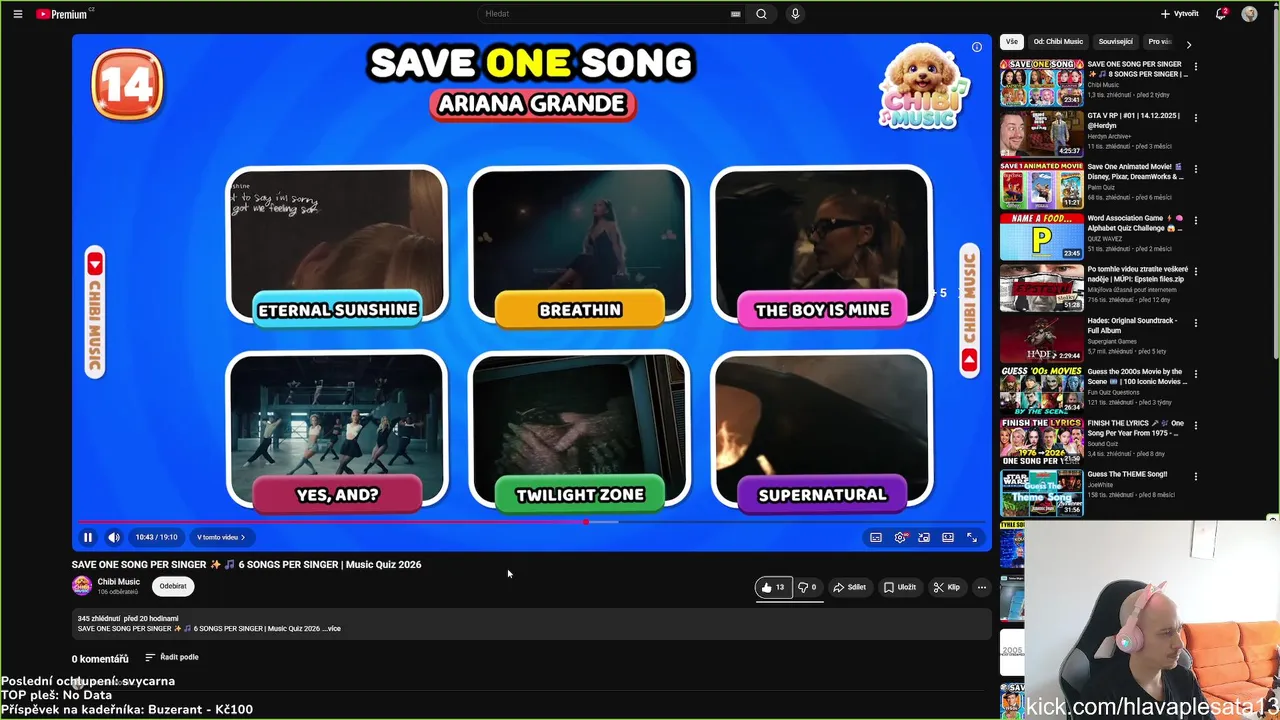Open options for 'FINISH THE LYRICS' suggestion
This screenshot has height=720, width=1280.
pos(1196,424)
